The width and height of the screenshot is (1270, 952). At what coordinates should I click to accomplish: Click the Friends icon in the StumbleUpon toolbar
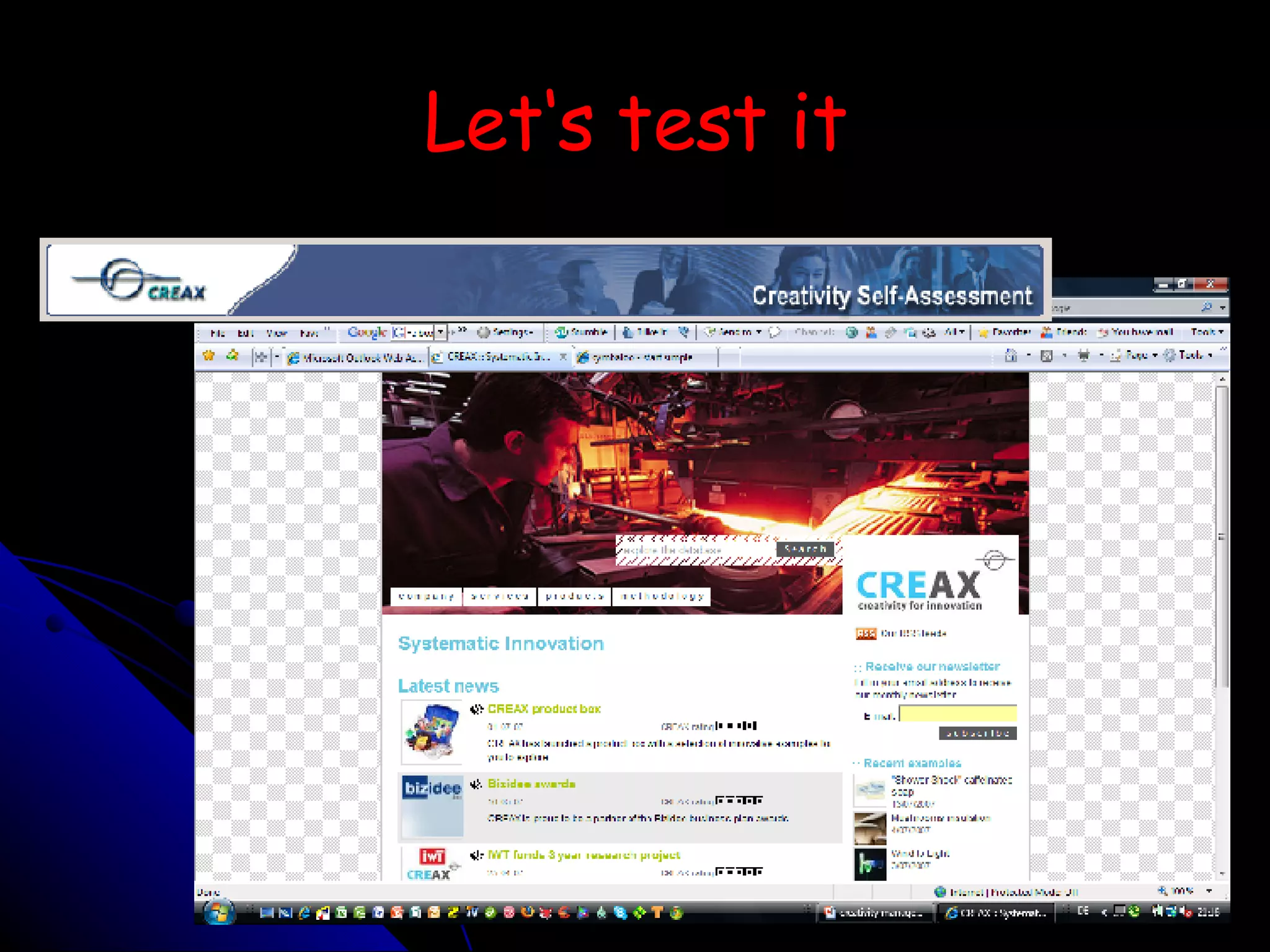click(x=1046, y=332)
